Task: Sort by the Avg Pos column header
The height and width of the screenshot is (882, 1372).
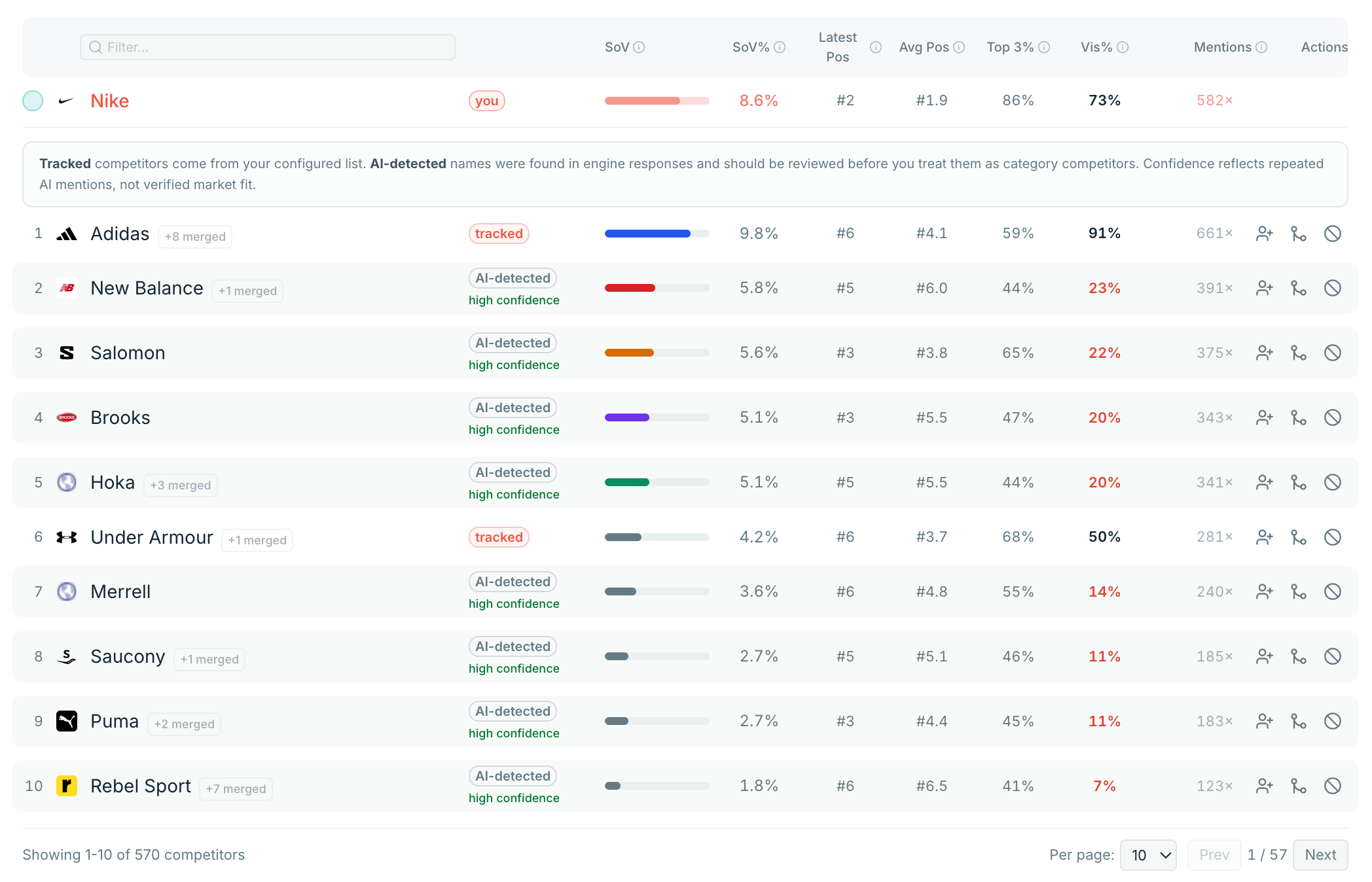Action: point(924,47)
